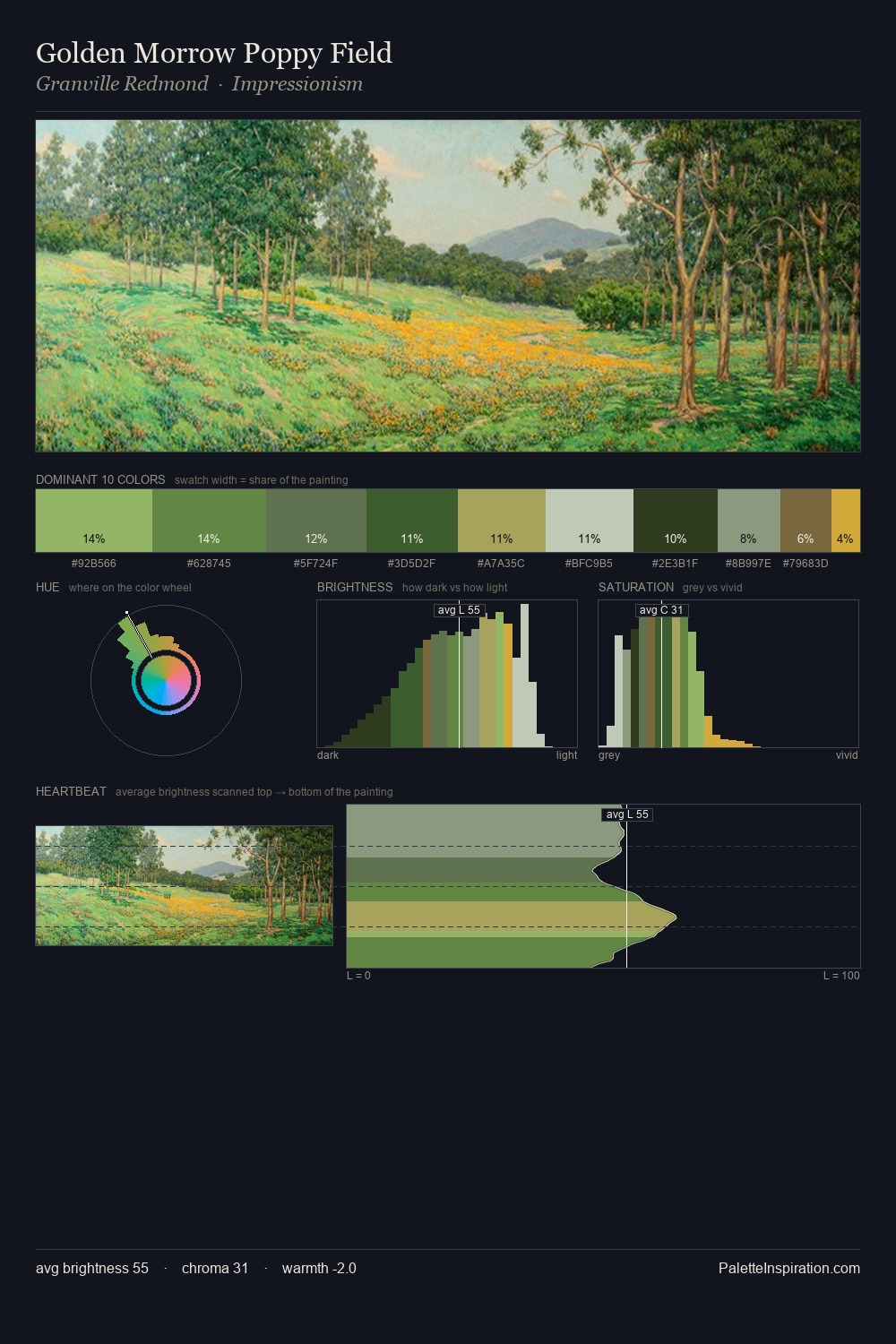Pick the darkest swatch showing 10%
Viewport: 896px width, 1344px height.
676,521
